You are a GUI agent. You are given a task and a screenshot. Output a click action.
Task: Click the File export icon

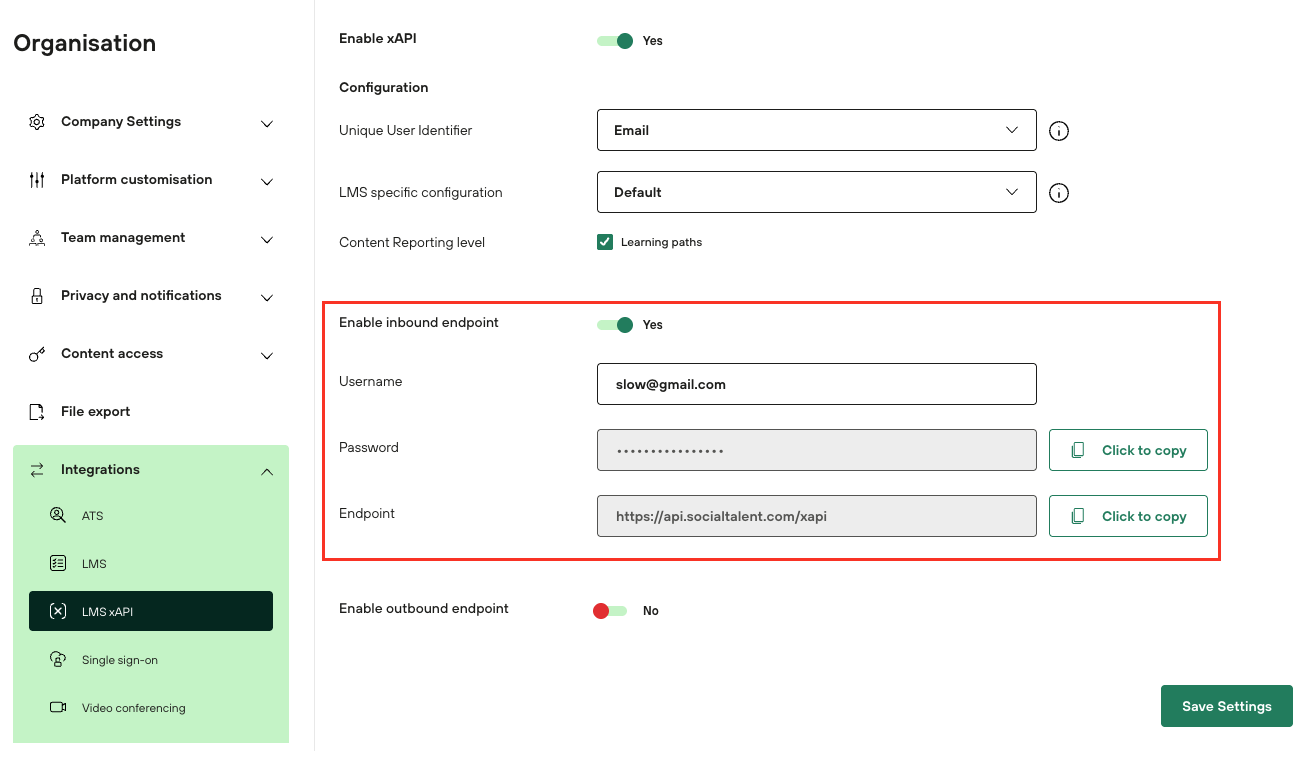click(x=37, y=412)
